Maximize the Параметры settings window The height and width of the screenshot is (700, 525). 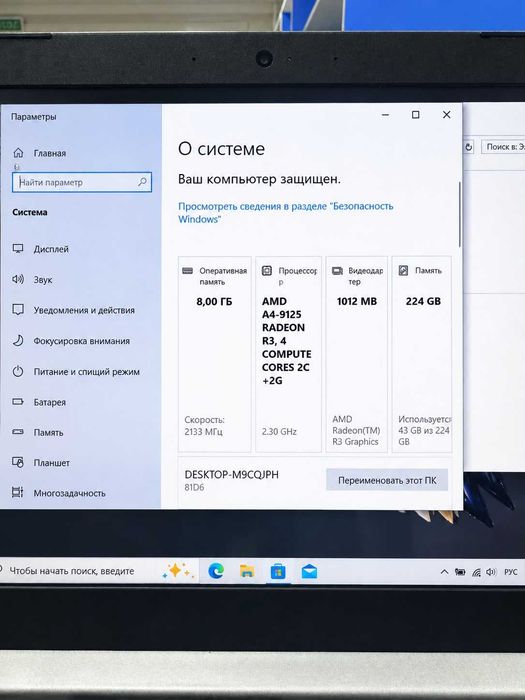(x=416, y=115)
